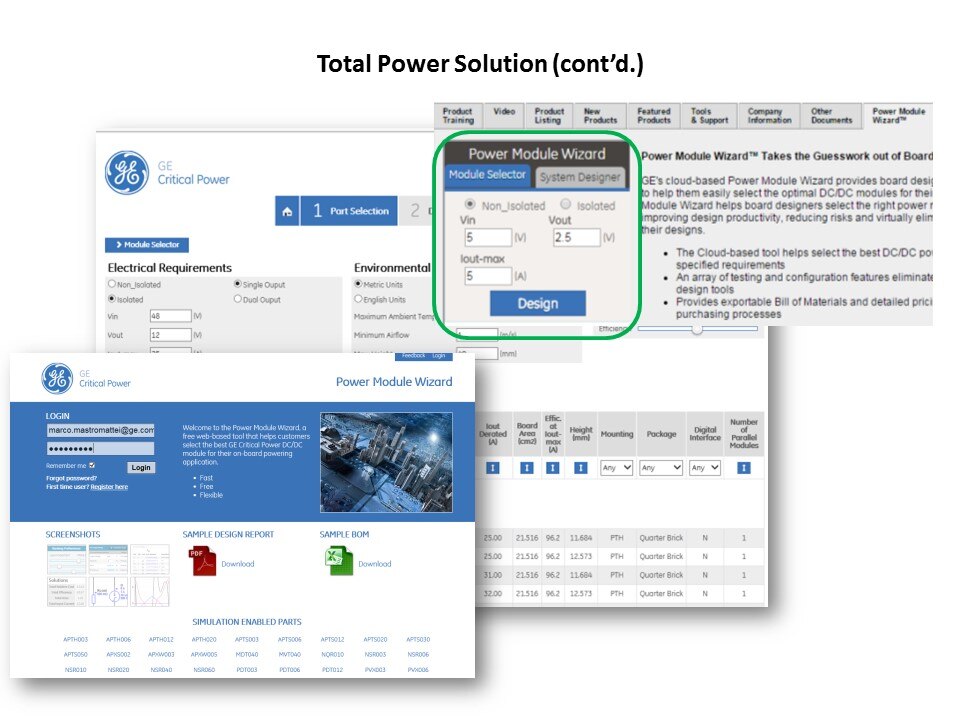Switch to the System Designer tab

[x=581, y=177]
